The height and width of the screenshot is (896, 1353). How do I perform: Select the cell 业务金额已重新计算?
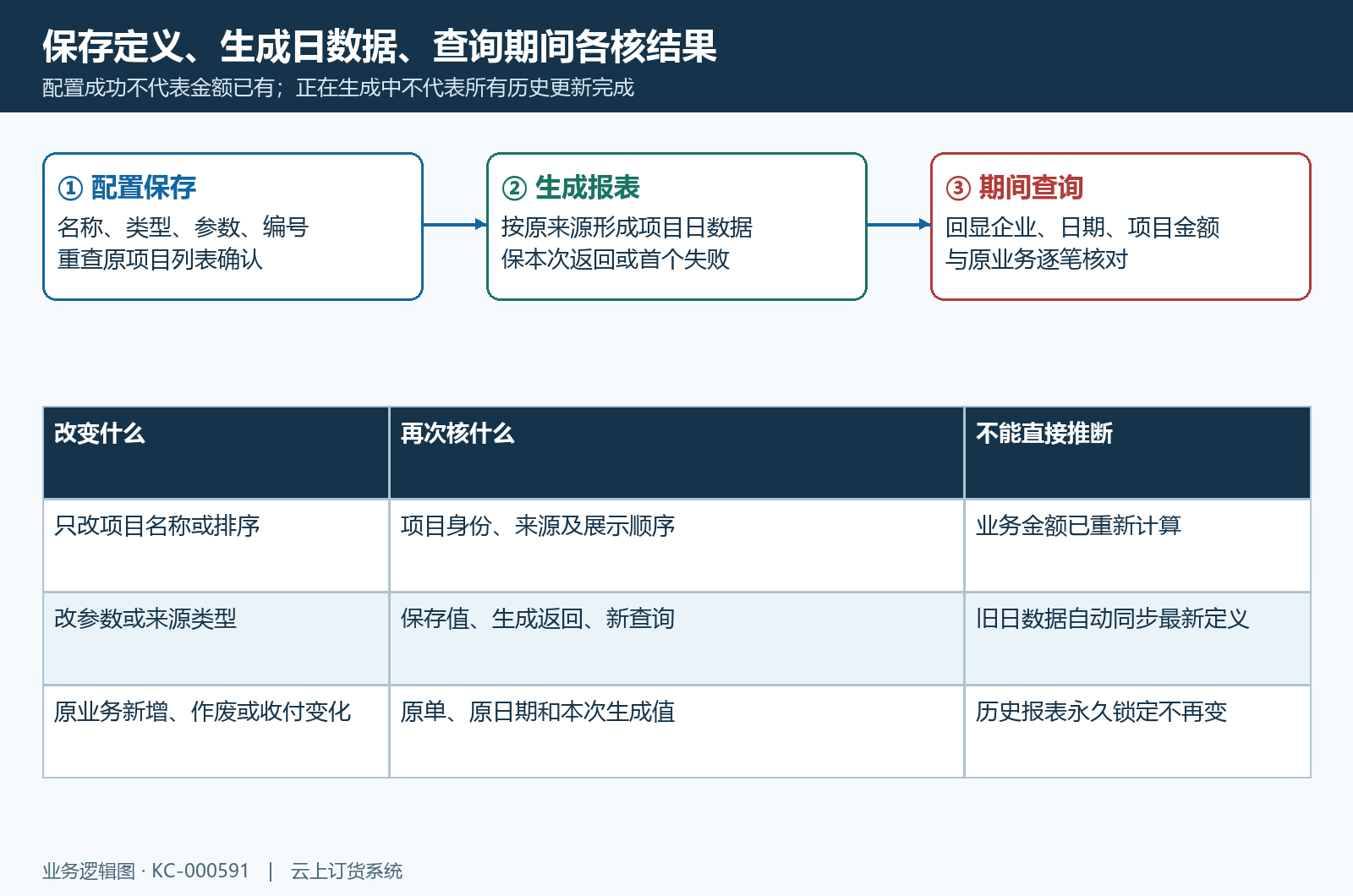[1137, 545]
